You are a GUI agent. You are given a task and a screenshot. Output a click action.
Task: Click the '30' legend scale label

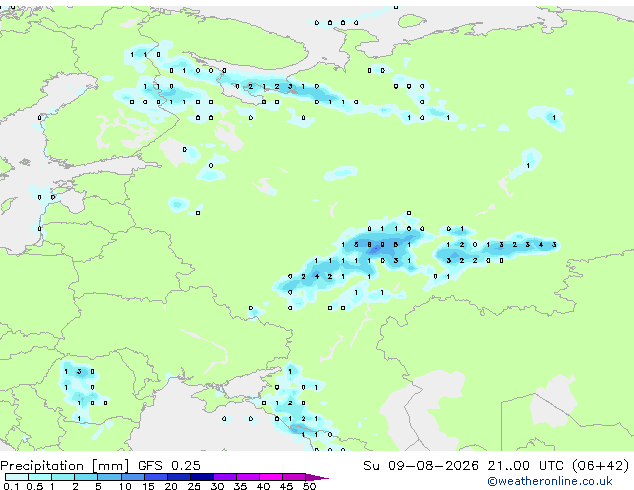217,486
